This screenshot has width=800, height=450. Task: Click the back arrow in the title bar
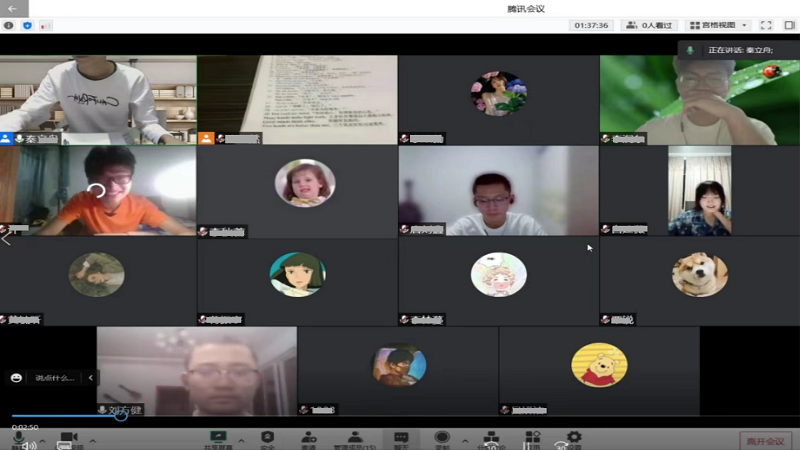(13, 9)
